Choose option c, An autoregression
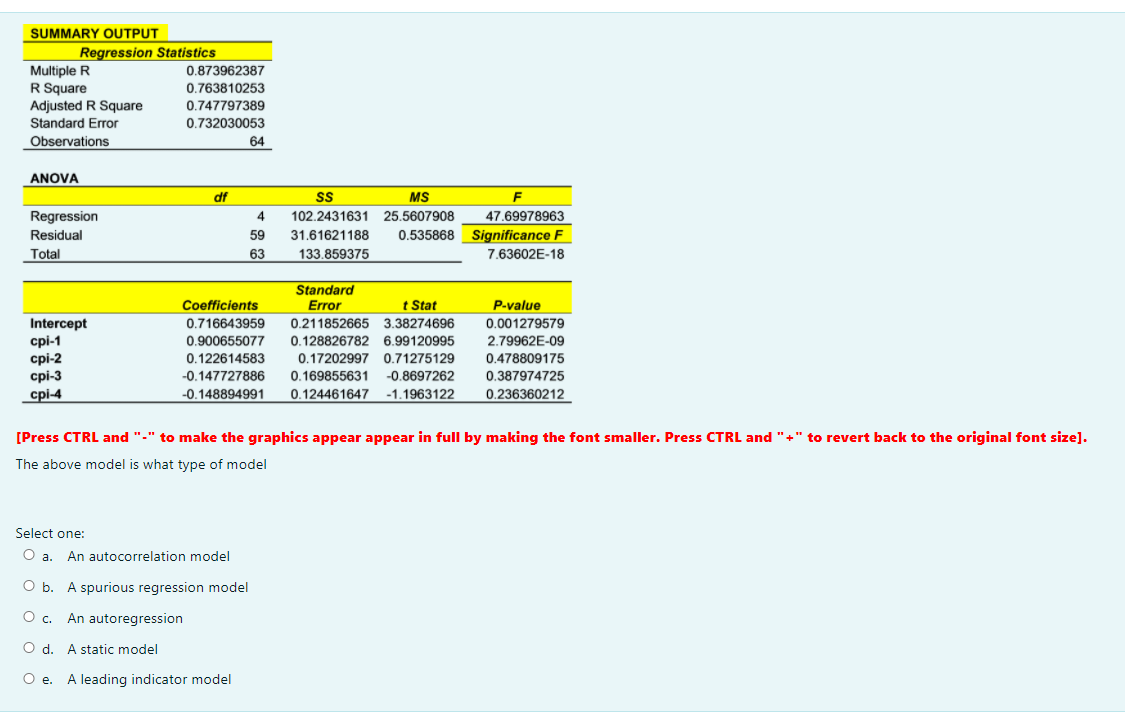This screenshot has height=713, width=1125. 29,617
